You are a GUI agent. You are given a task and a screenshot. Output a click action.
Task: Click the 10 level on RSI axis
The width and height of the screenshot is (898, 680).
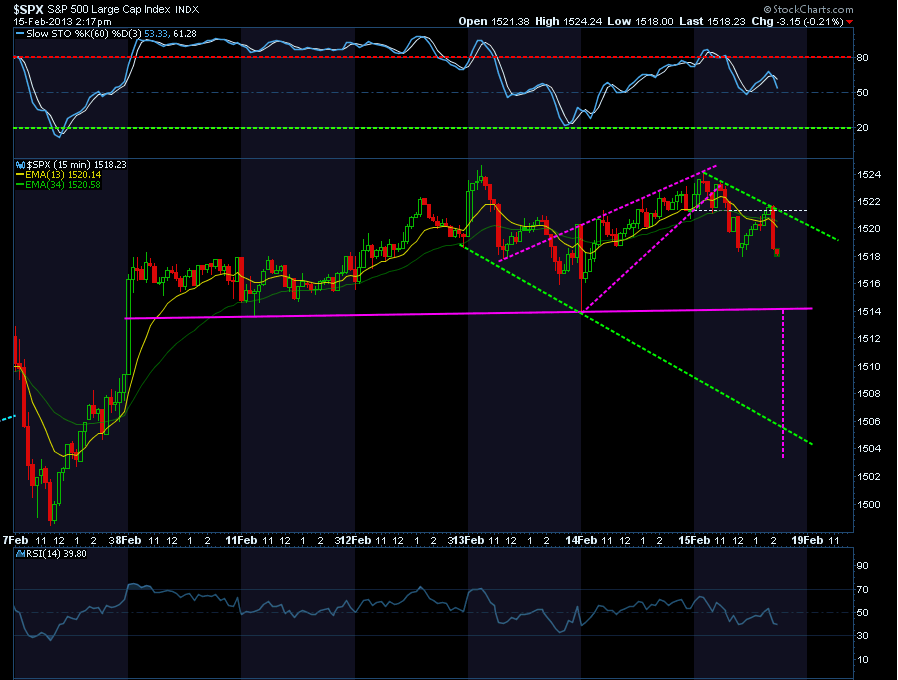point(862,660)
